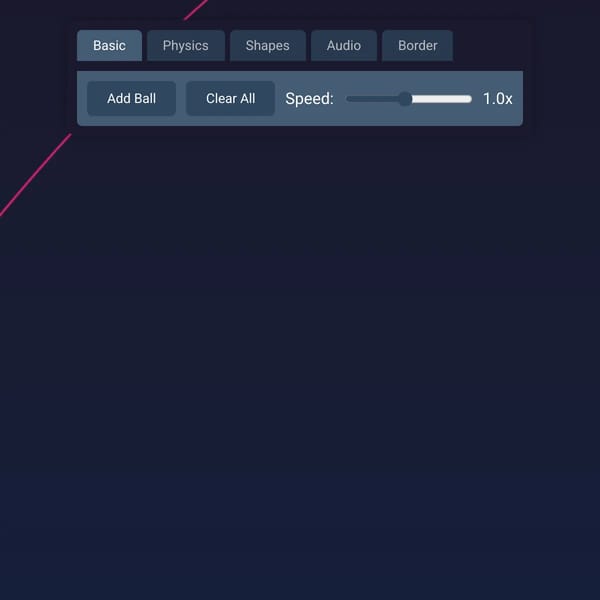Select the Shapes tab

point(267,46)
